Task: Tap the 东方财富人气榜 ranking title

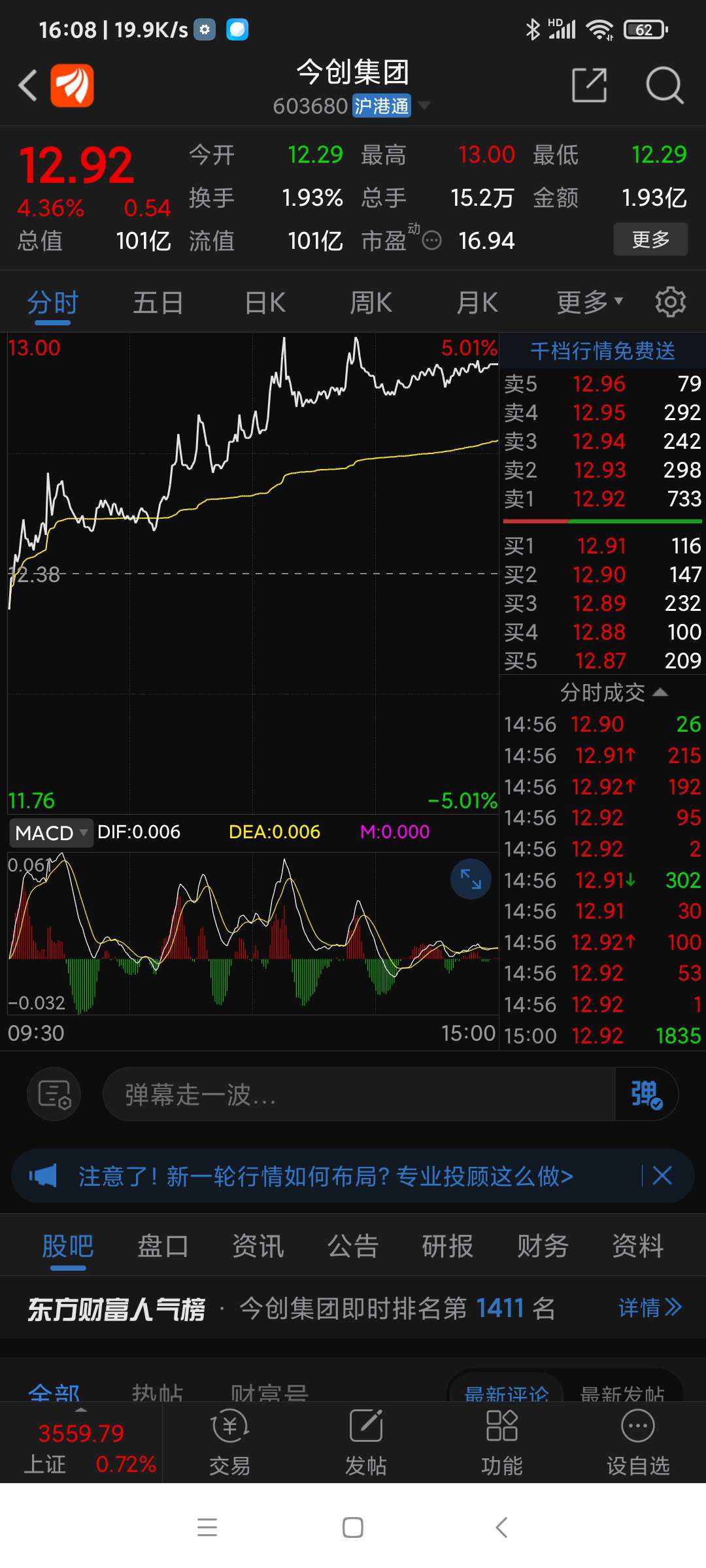Action: 116,1309
